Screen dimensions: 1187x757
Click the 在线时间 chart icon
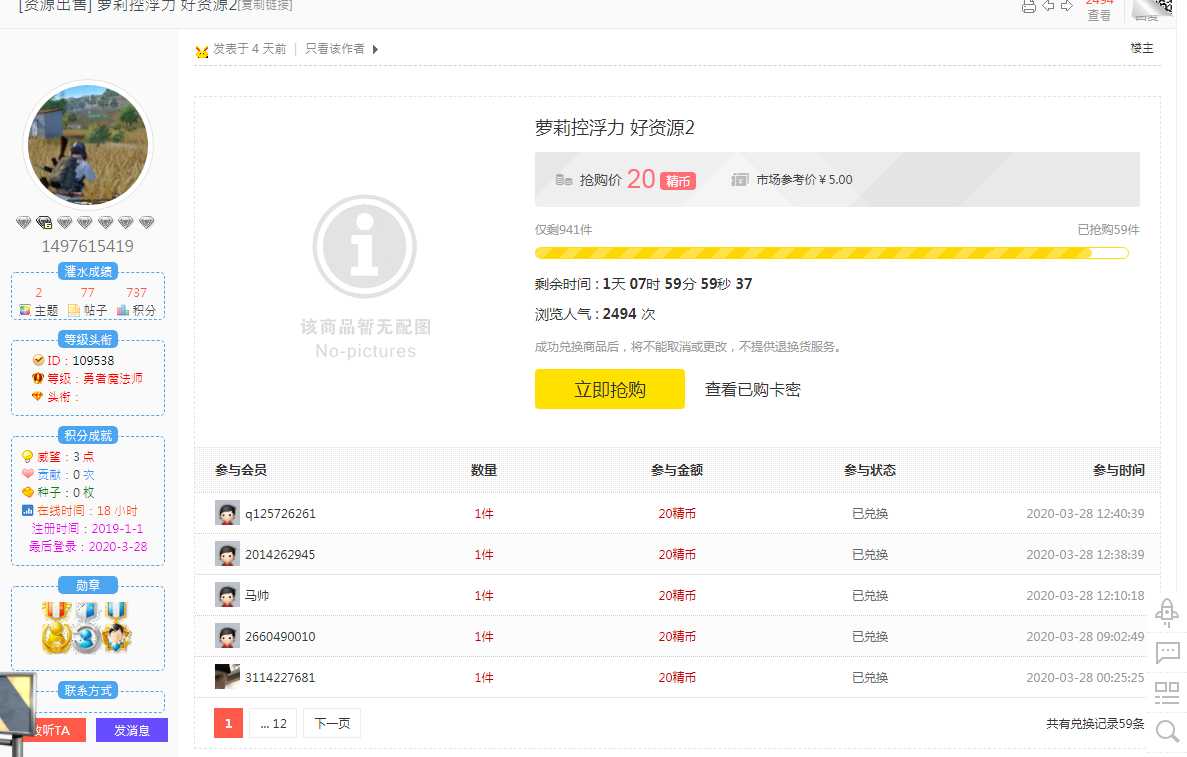point(27,510)
